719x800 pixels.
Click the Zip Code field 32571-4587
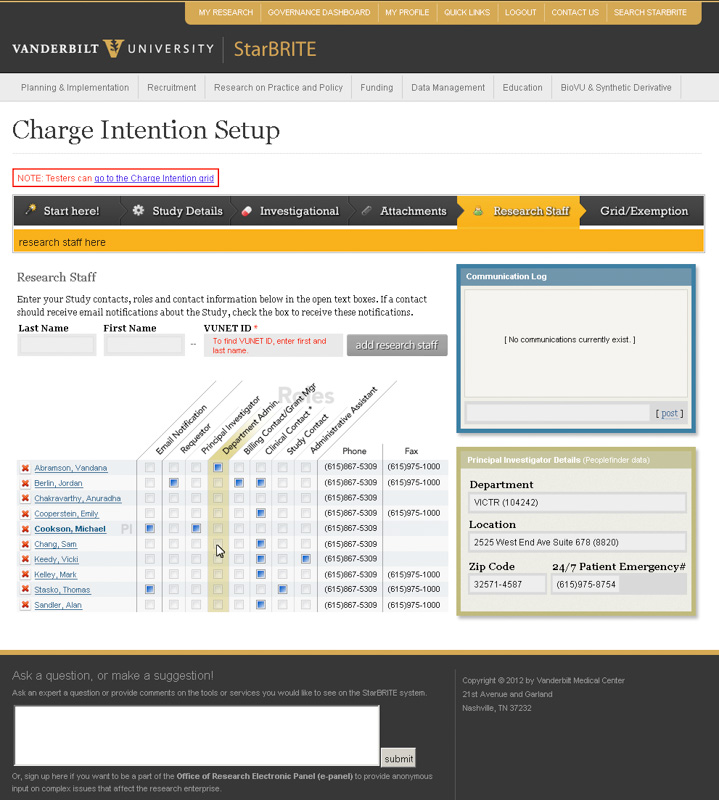click(507, 584)
